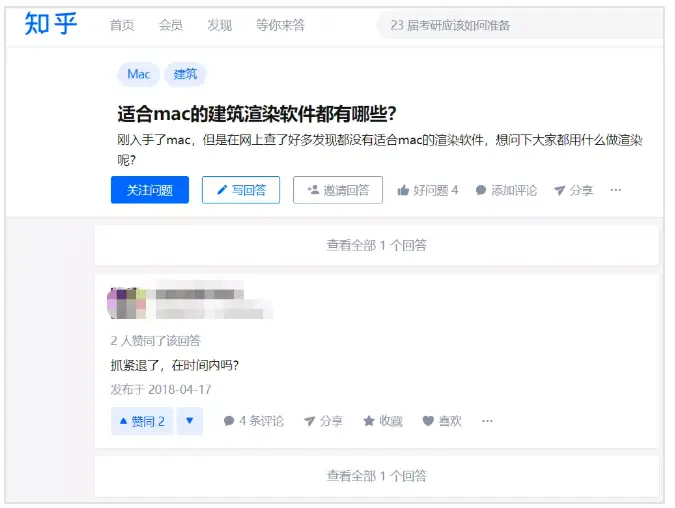
Task: Upvote the answer with 赞同 2
Action: point(142,421)
